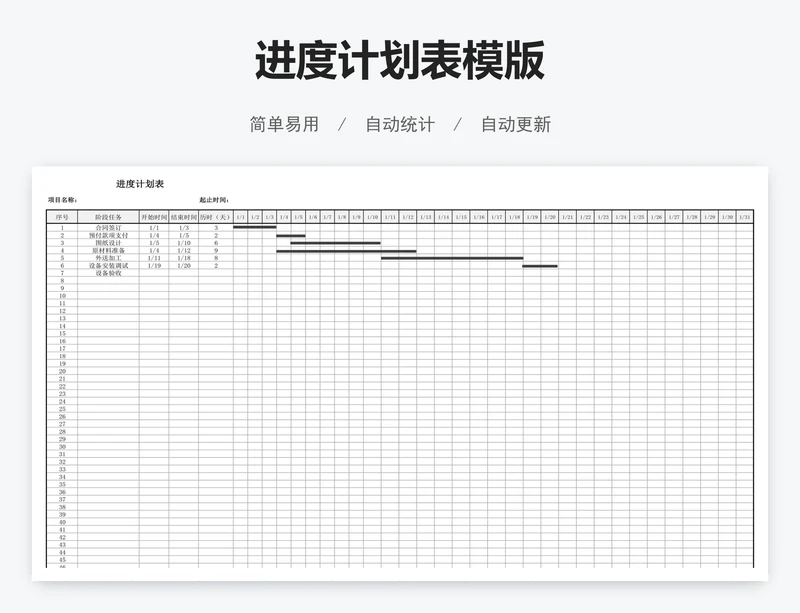
Task: Click the 序号 column header
Action: 62,217
